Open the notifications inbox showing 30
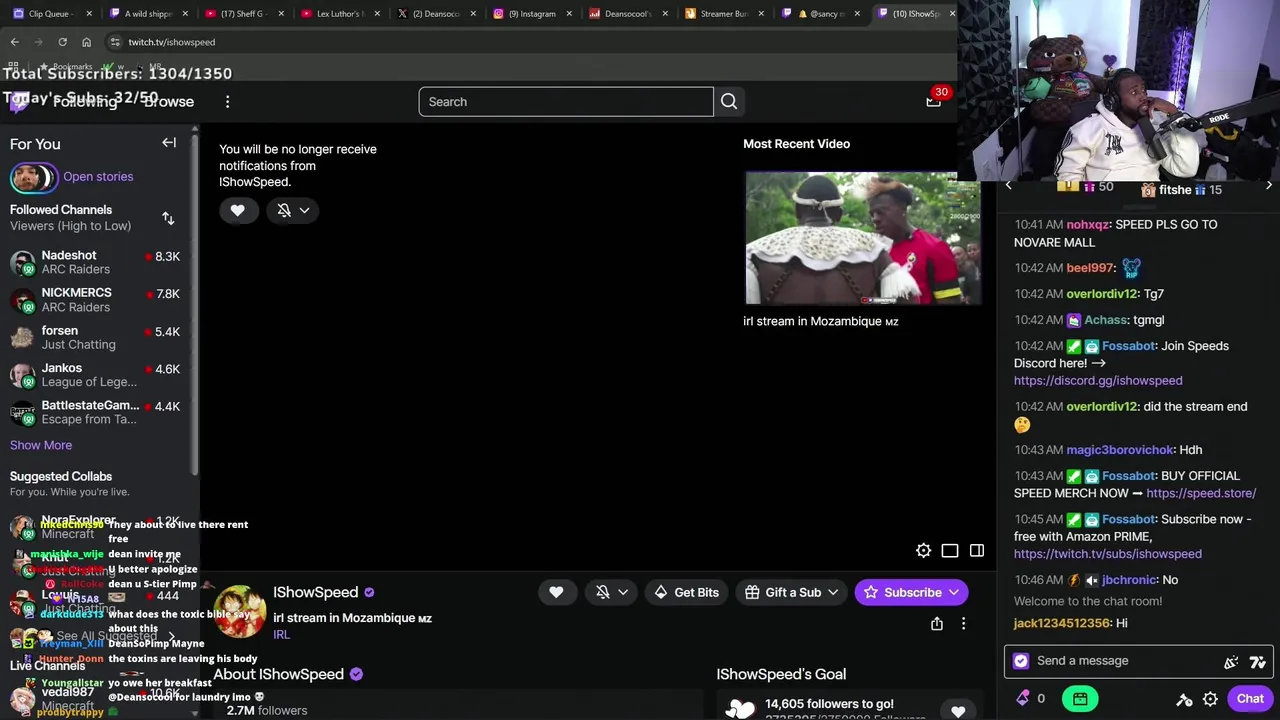Viewport: 1280px width, 720px height. 934,100
